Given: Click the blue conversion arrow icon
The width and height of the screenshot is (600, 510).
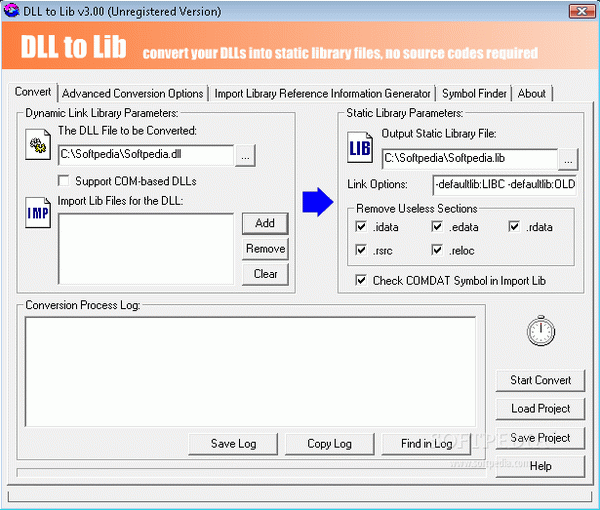Looking at the screenshot, I should tap(318, 202).
